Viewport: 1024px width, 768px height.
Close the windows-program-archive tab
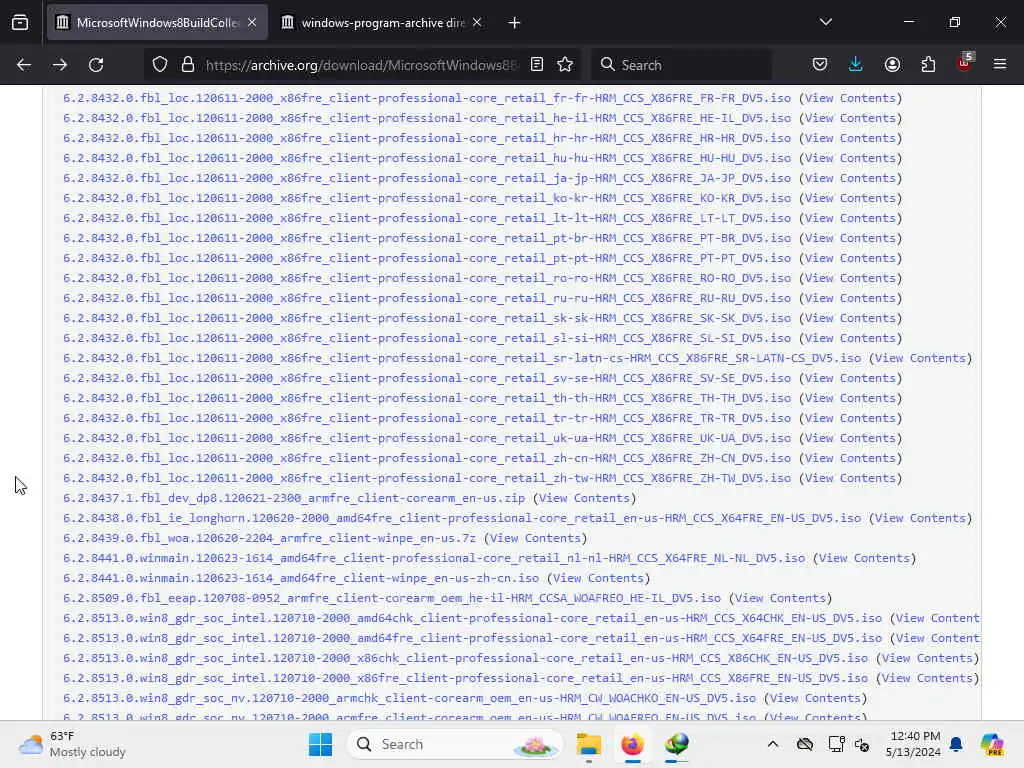pos(477,23)
